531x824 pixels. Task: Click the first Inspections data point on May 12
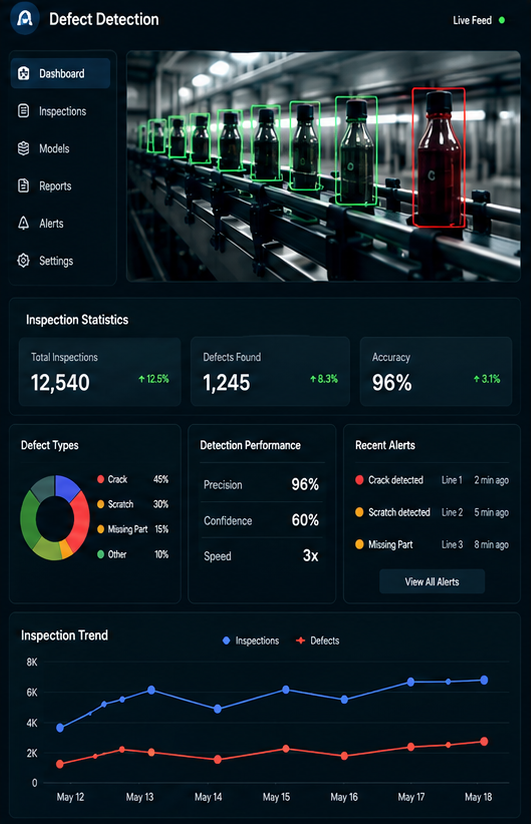pyautogui.click(x=60, y=728)
